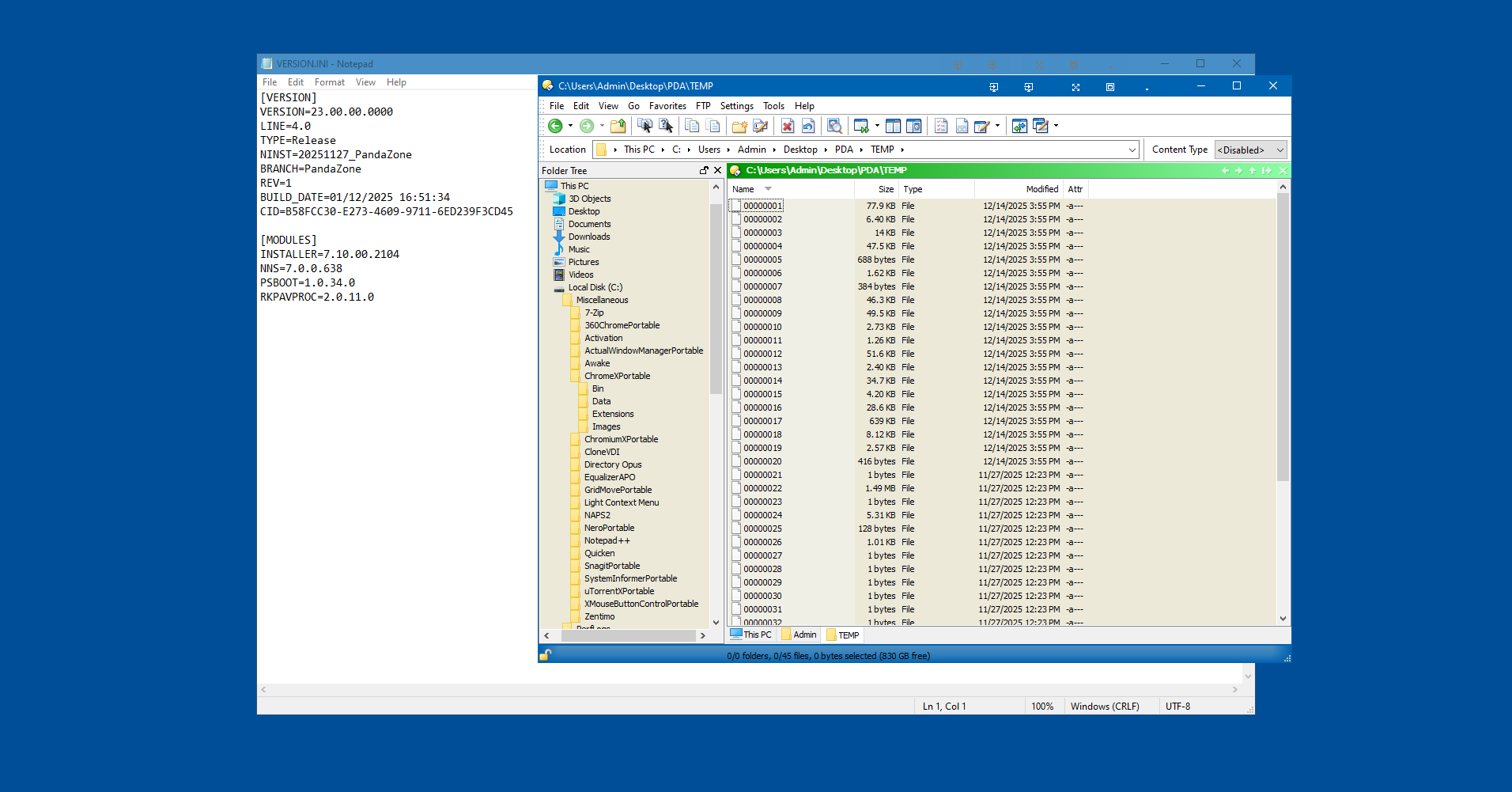Click the red X Delete toolbar icon

(x=788, y=126)
